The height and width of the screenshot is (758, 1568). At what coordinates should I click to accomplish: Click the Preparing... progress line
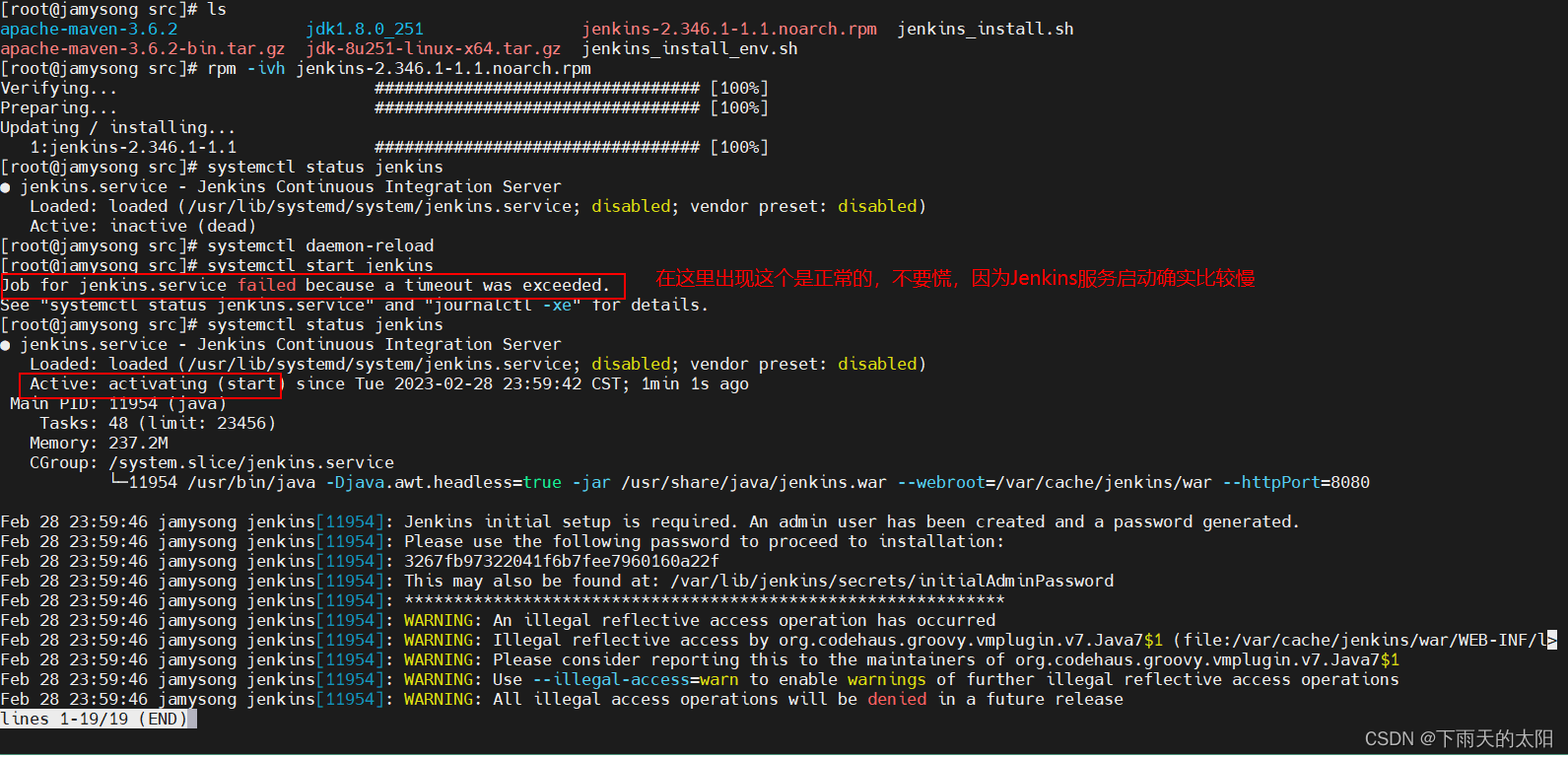click(384, 108)
